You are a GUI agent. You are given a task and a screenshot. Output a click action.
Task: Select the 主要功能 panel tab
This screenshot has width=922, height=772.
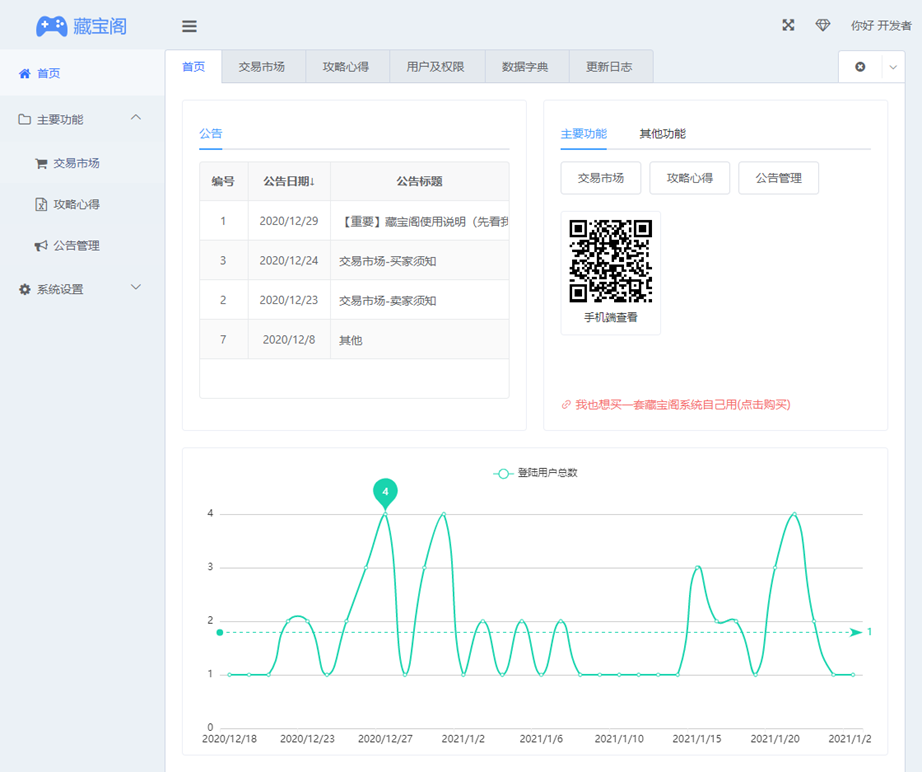click(x=583, y=134)
